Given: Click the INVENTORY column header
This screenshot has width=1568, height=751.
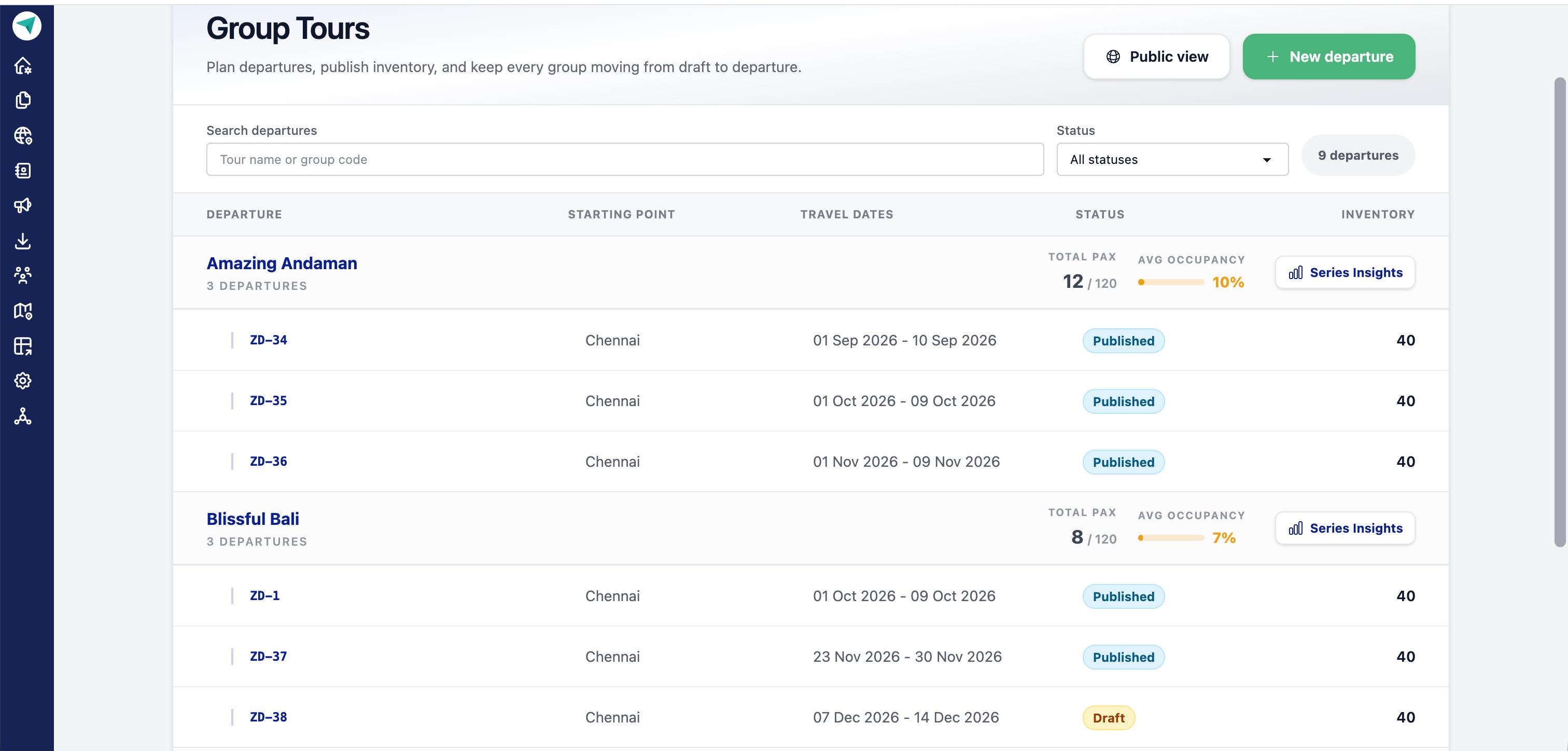Looking at the screenshot, I should point(1378,214).
